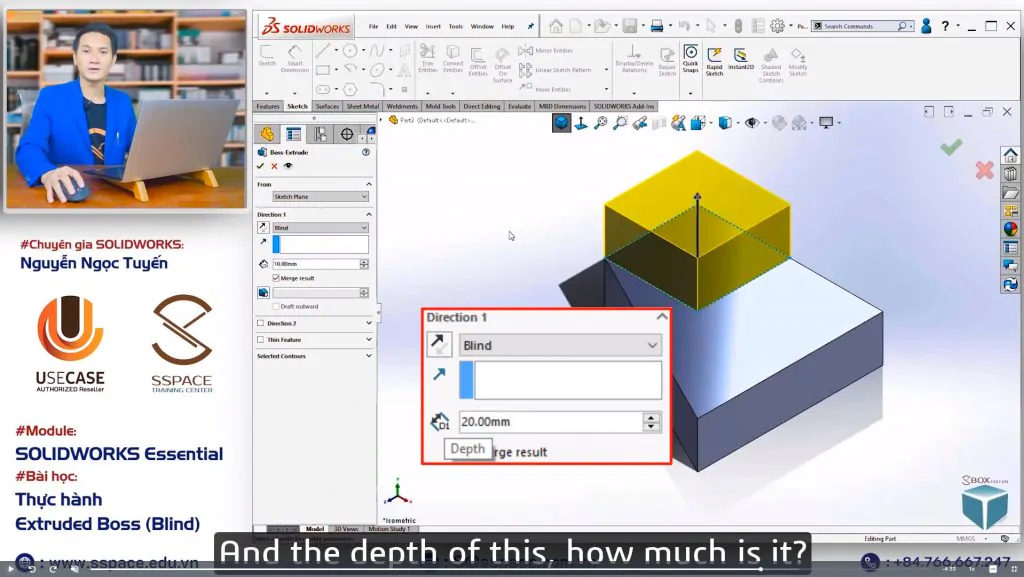The height and width of the screenshot is (577, 1024).
Task: Enable the Rapid Sketch tool
Action: [714, 61]
